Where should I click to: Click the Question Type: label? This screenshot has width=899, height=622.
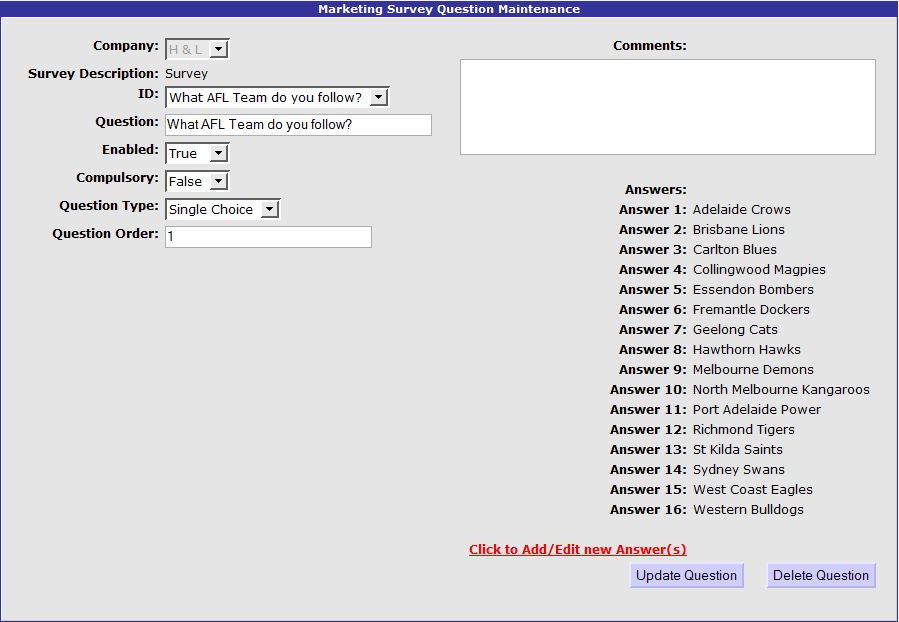click(109, 206)
